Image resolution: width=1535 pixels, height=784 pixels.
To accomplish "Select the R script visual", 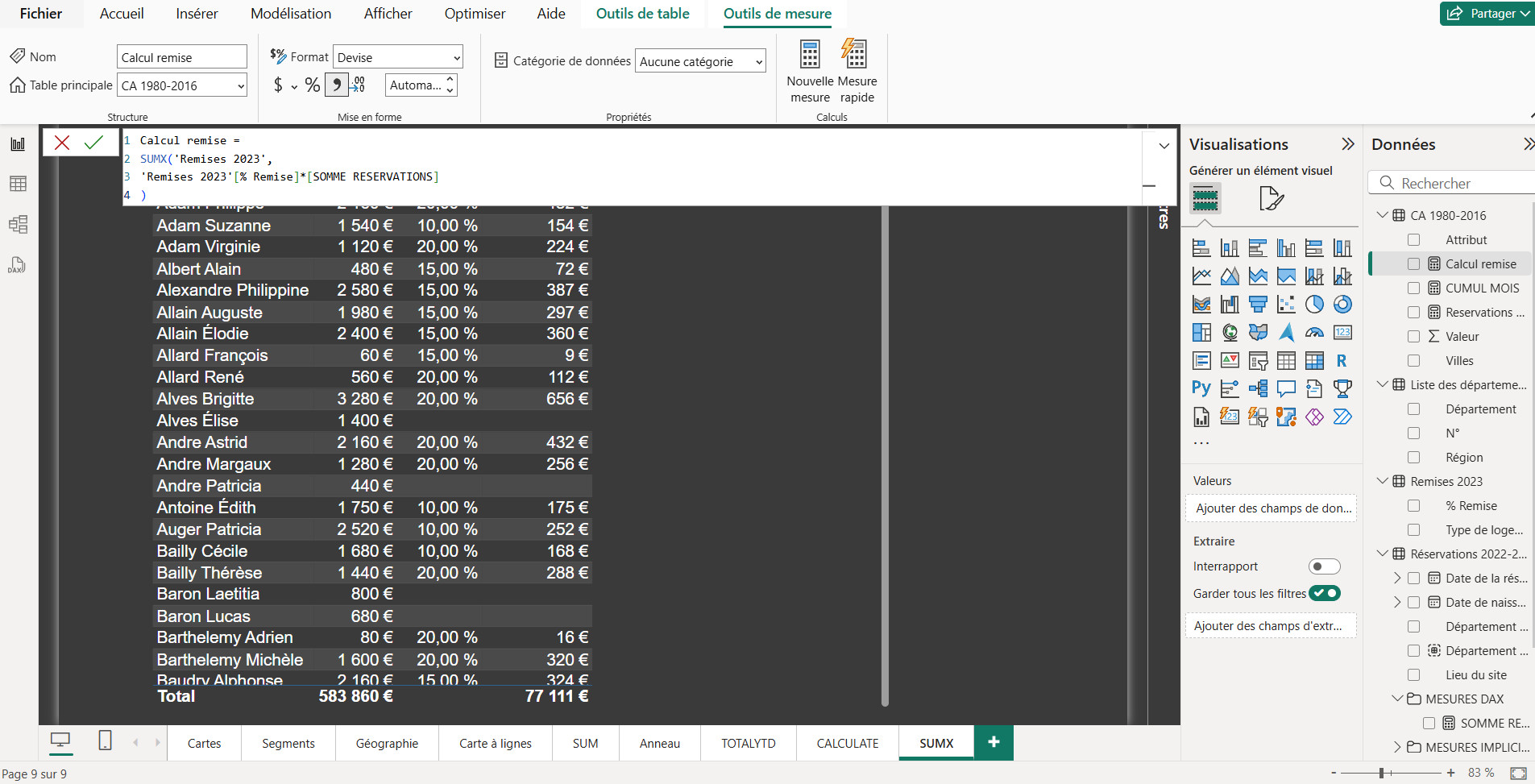I will [1342, 360].
